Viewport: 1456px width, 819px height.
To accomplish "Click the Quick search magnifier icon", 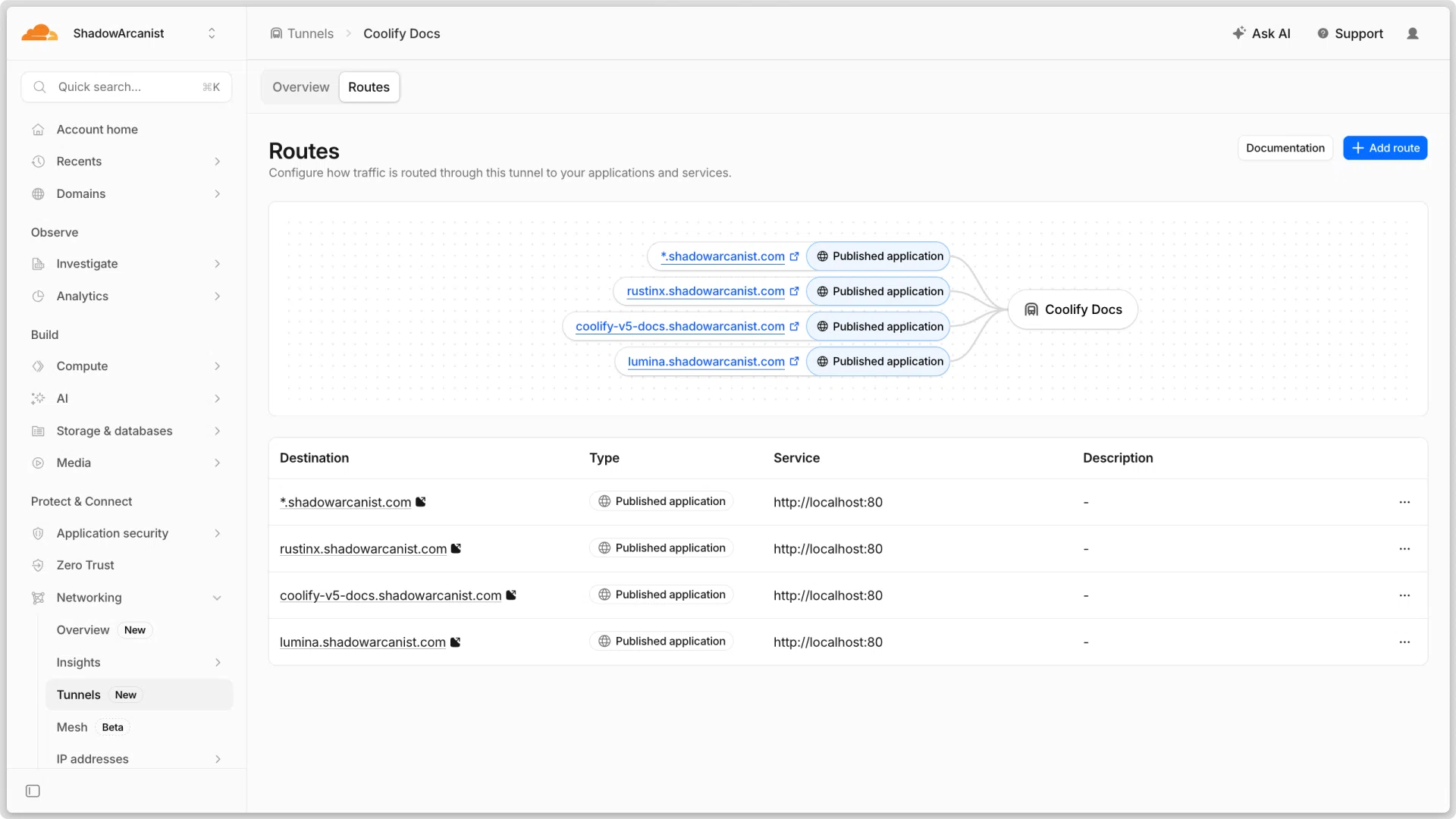I will [40, 87].
